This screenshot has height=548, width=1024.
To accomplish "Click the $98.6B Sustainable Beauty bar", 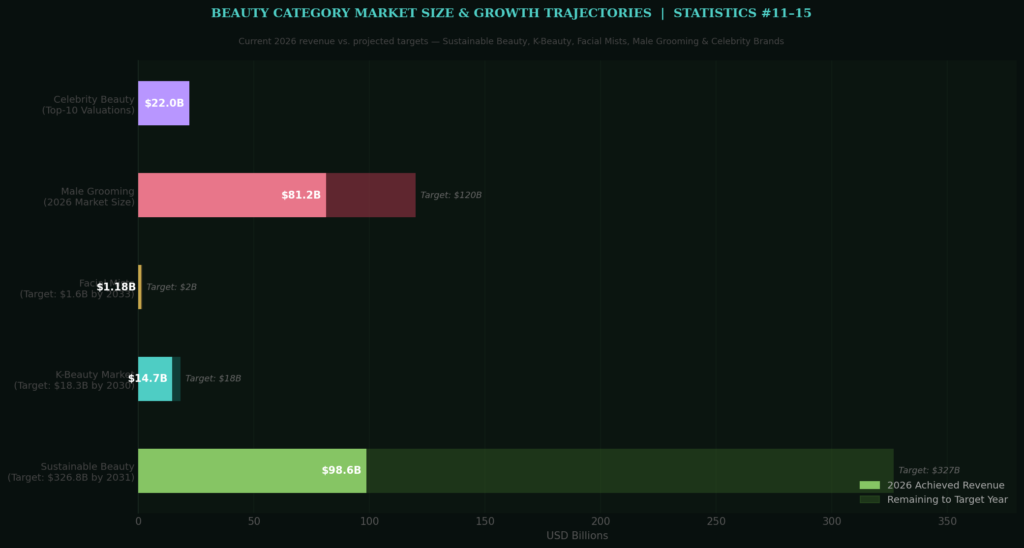I will coord(252,470).
